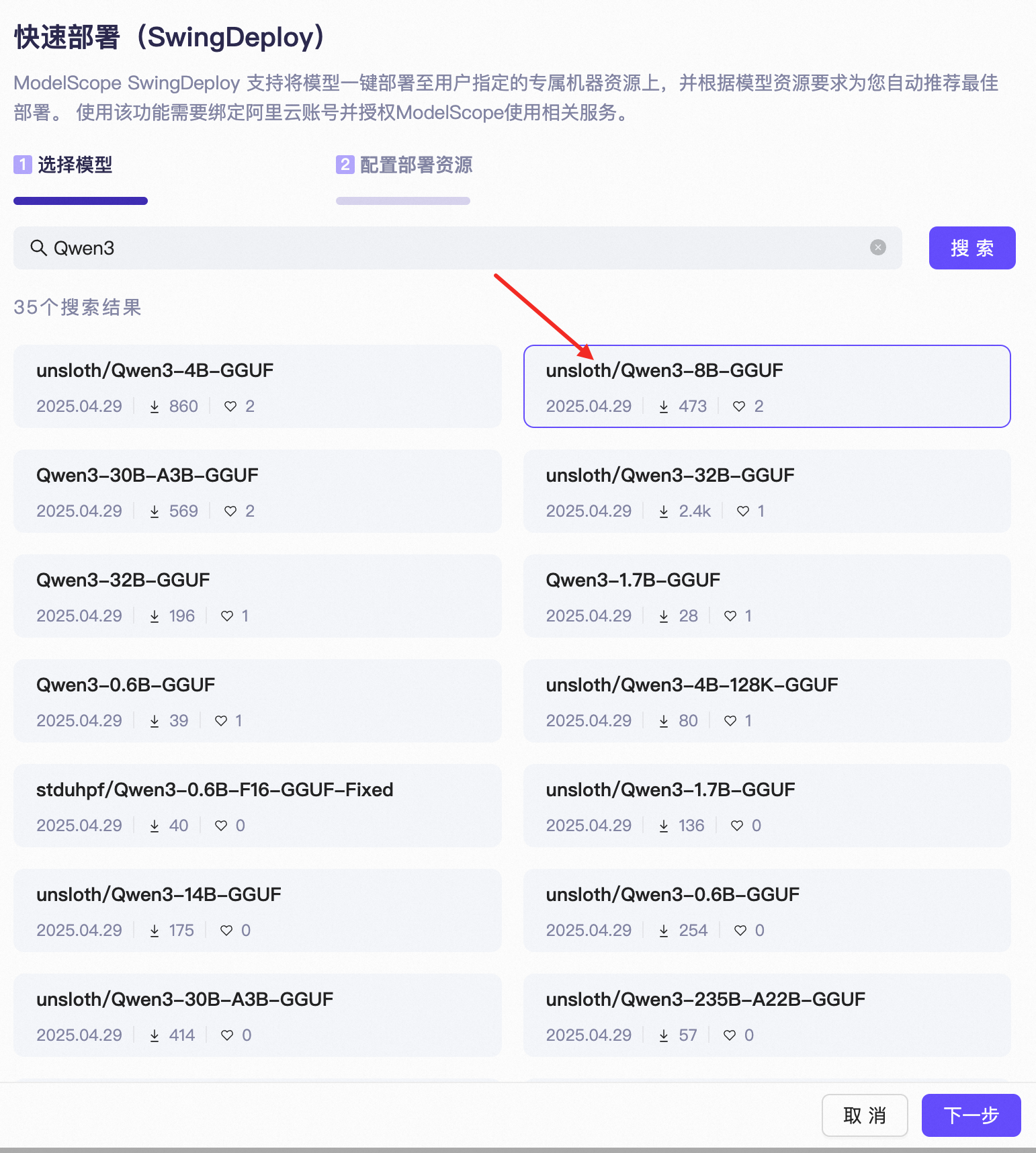The height and width of the screenshot is (1153, 1036).
Task: Click the 快速部署 (SwingDeploy) heading
Action: coord(171,38)
